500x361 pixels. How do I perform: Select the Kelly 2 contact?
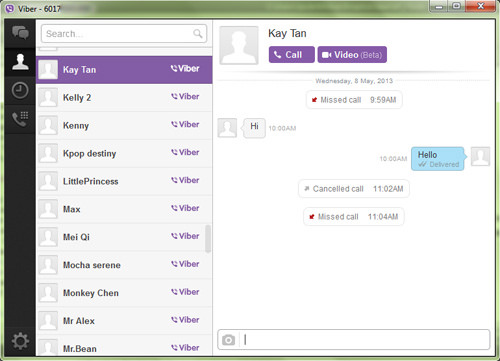point(124,98)
